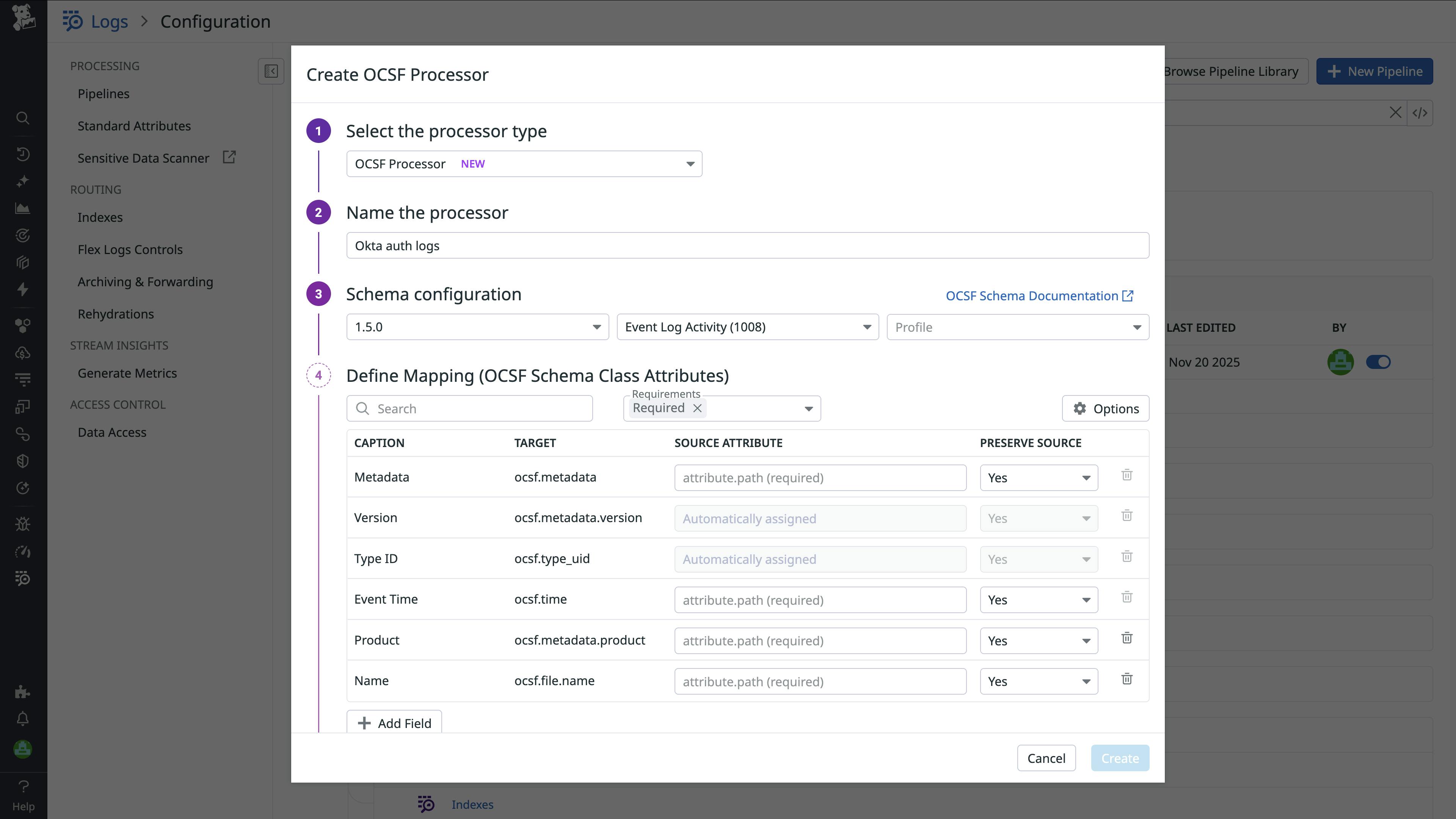The width and height of the screenshot is (1456, 819).
Task: Flip the blue toggle in the Nov 20 row
Action: coord(1379,362)
